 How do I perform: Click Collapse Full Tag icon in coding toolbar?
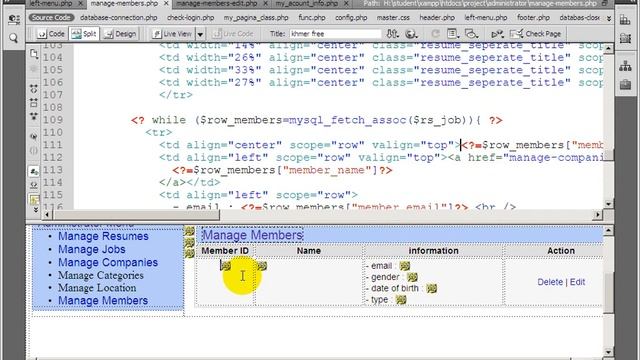[x=34, y=88]
